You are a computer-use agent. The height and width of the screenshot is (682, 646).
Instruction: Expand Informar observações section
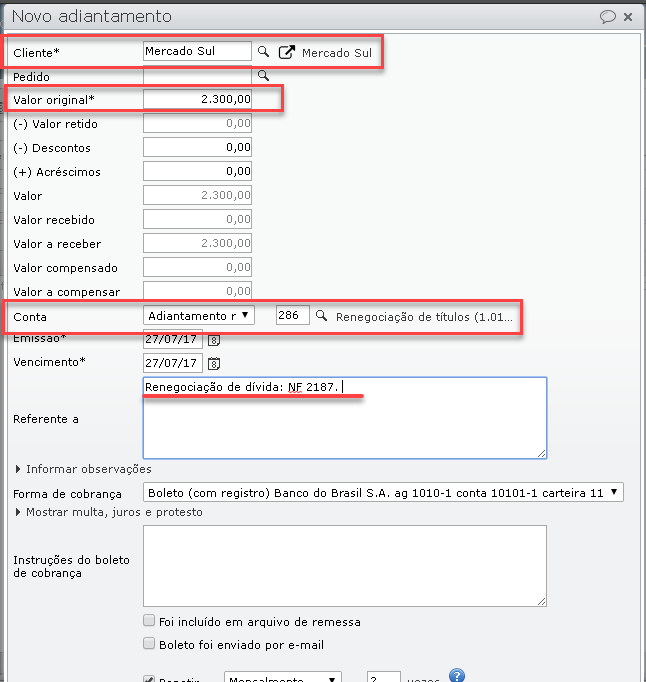[x=84, y=469]
